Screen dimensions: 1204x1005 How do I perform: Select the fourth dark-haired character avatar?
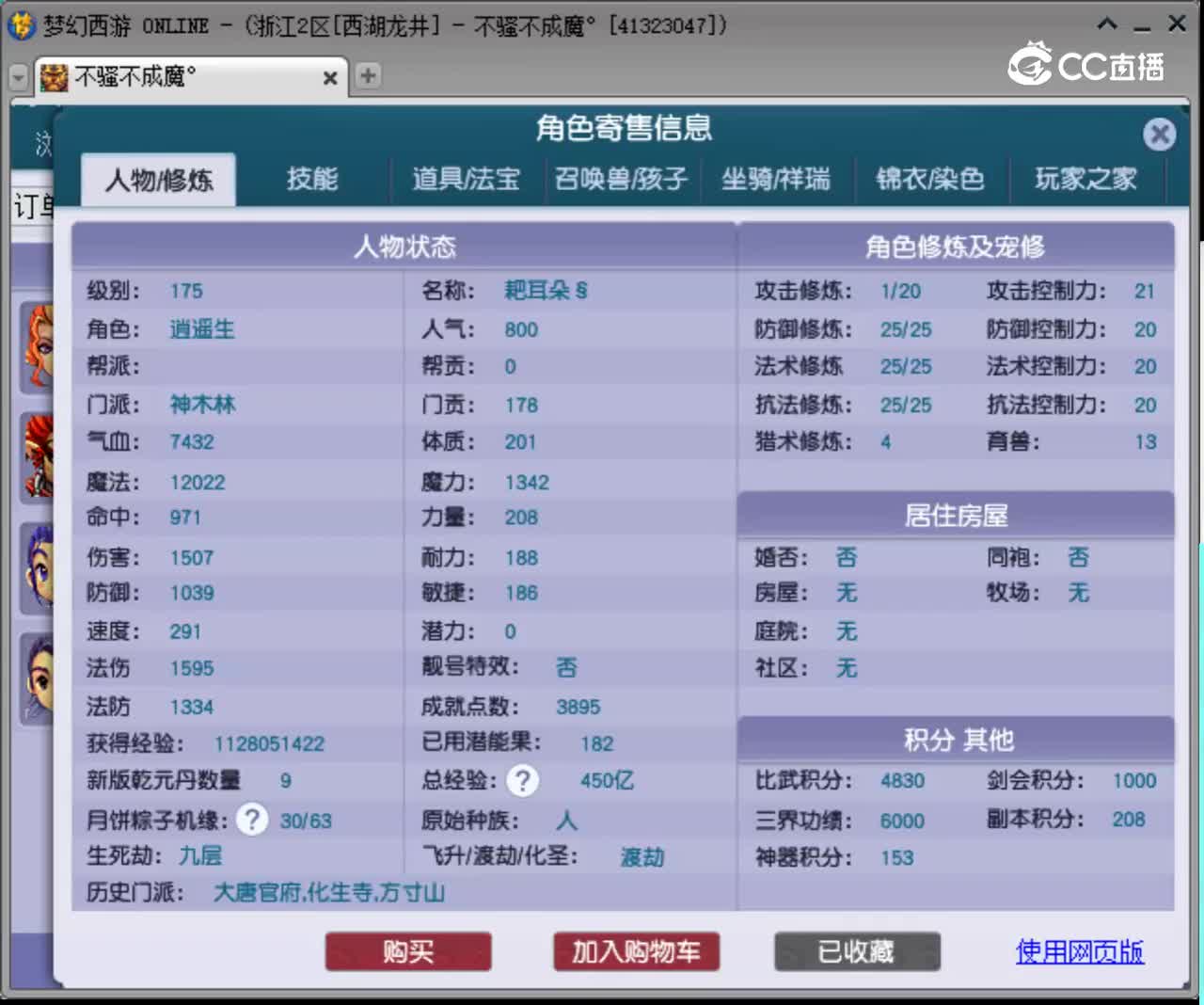pos(38,679)
